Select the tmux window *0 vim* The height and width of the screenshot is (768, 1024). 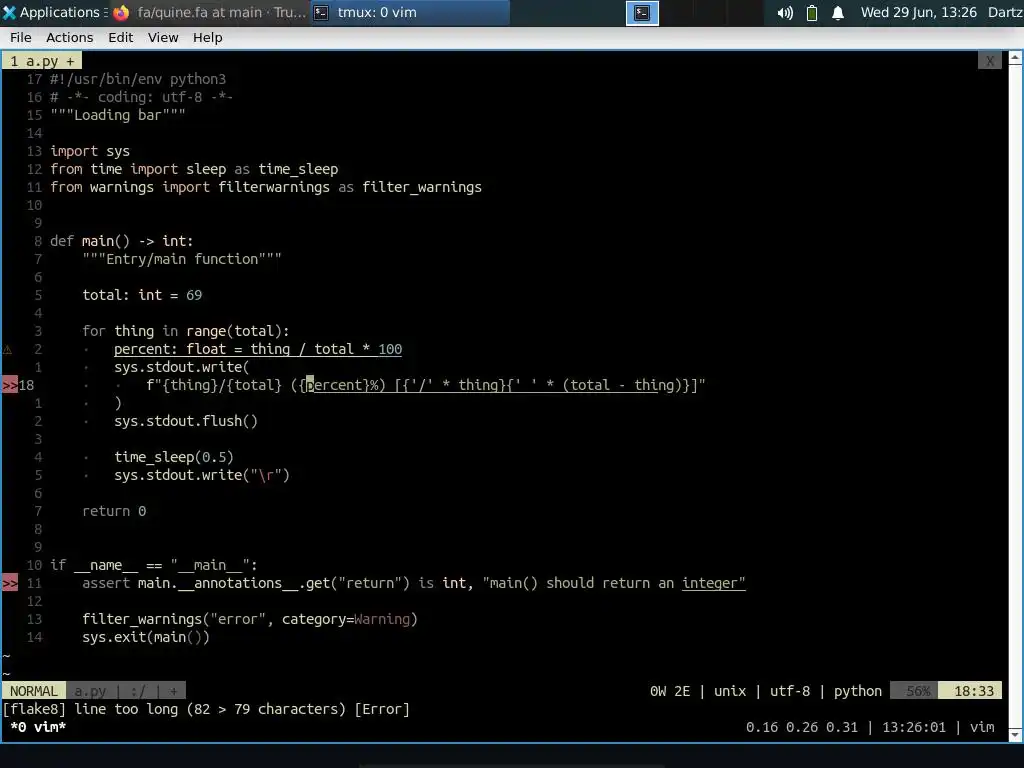38,727
